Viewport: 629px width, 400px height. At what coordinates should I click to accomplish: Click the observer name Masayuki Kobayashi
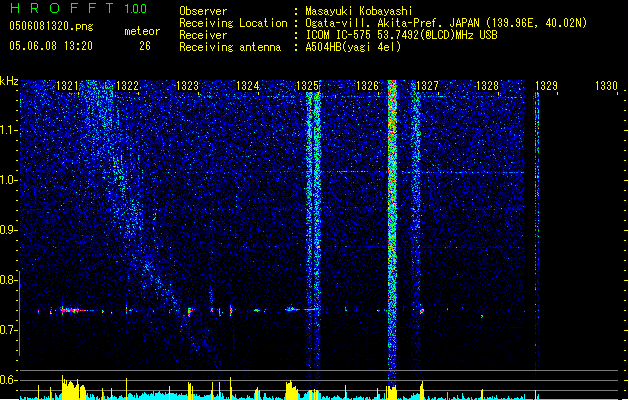coord(359,11)
